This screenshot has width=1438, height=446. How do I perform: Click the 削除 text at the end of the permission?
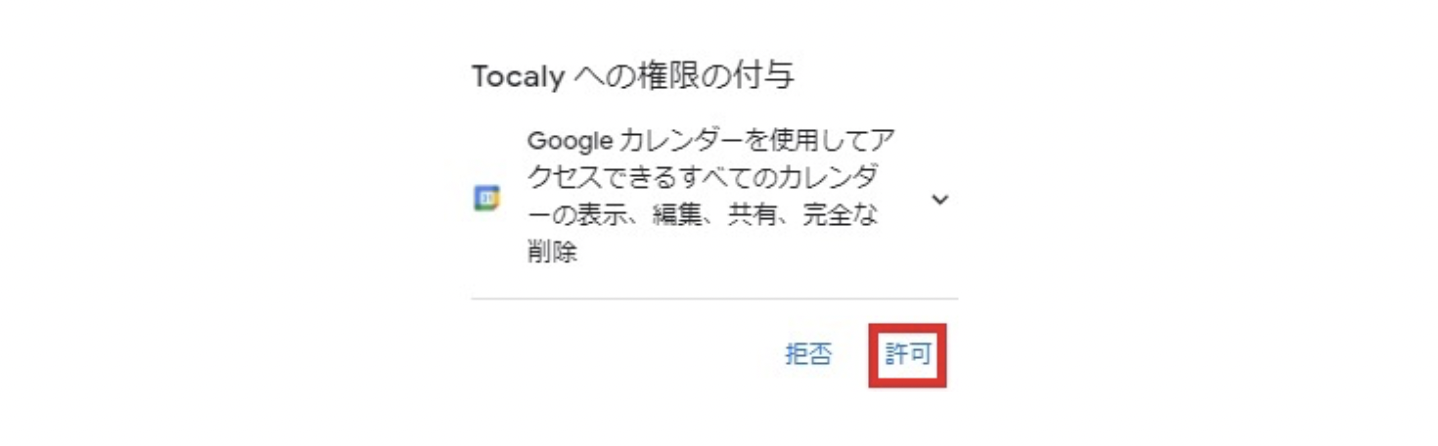(x=552, y=253)
